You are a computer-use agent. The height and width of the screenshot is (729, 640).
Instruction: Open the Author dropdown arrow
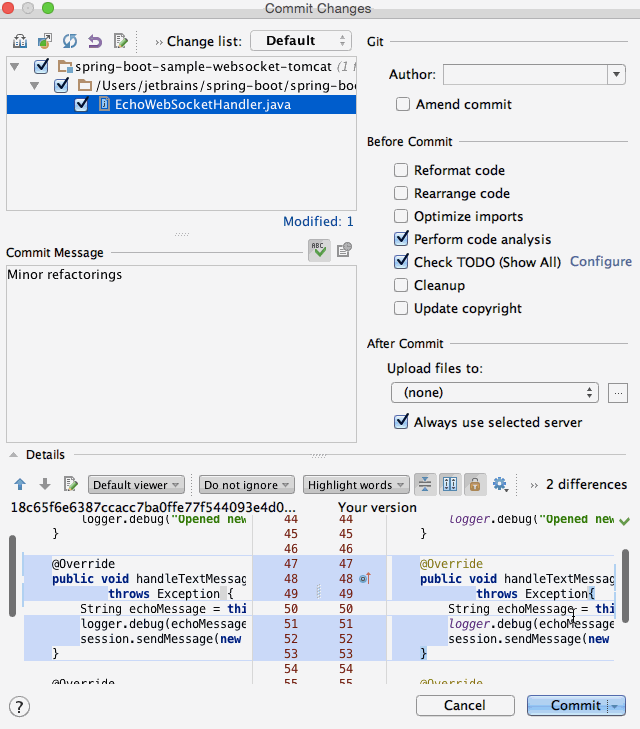tap(616, 74)
